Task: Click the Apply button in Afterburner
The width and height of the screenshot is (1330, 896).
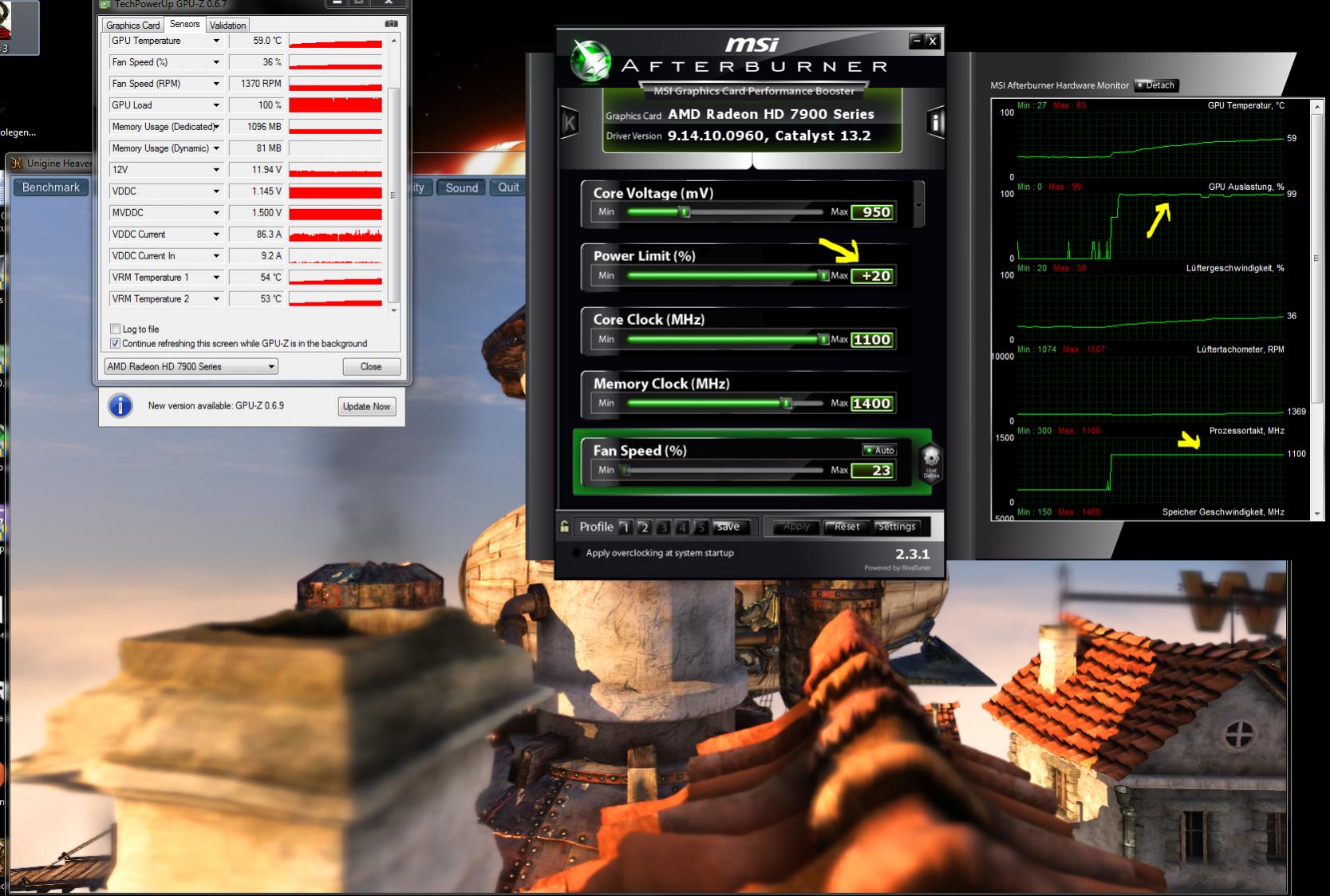Action: (795, 527)
